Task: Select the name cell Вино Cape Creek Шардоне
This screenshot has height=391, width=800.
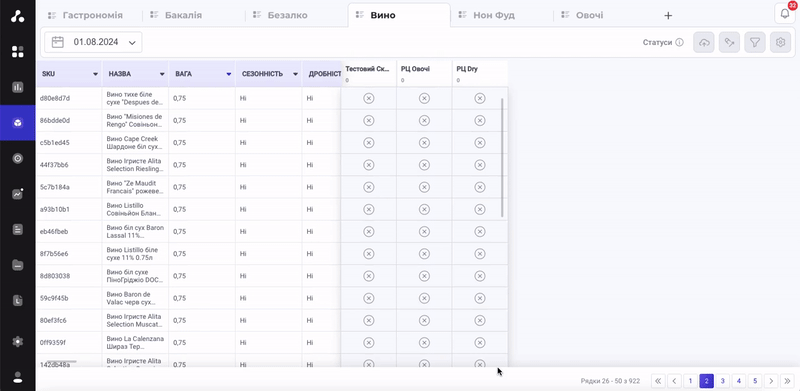Action: point(135,142)
